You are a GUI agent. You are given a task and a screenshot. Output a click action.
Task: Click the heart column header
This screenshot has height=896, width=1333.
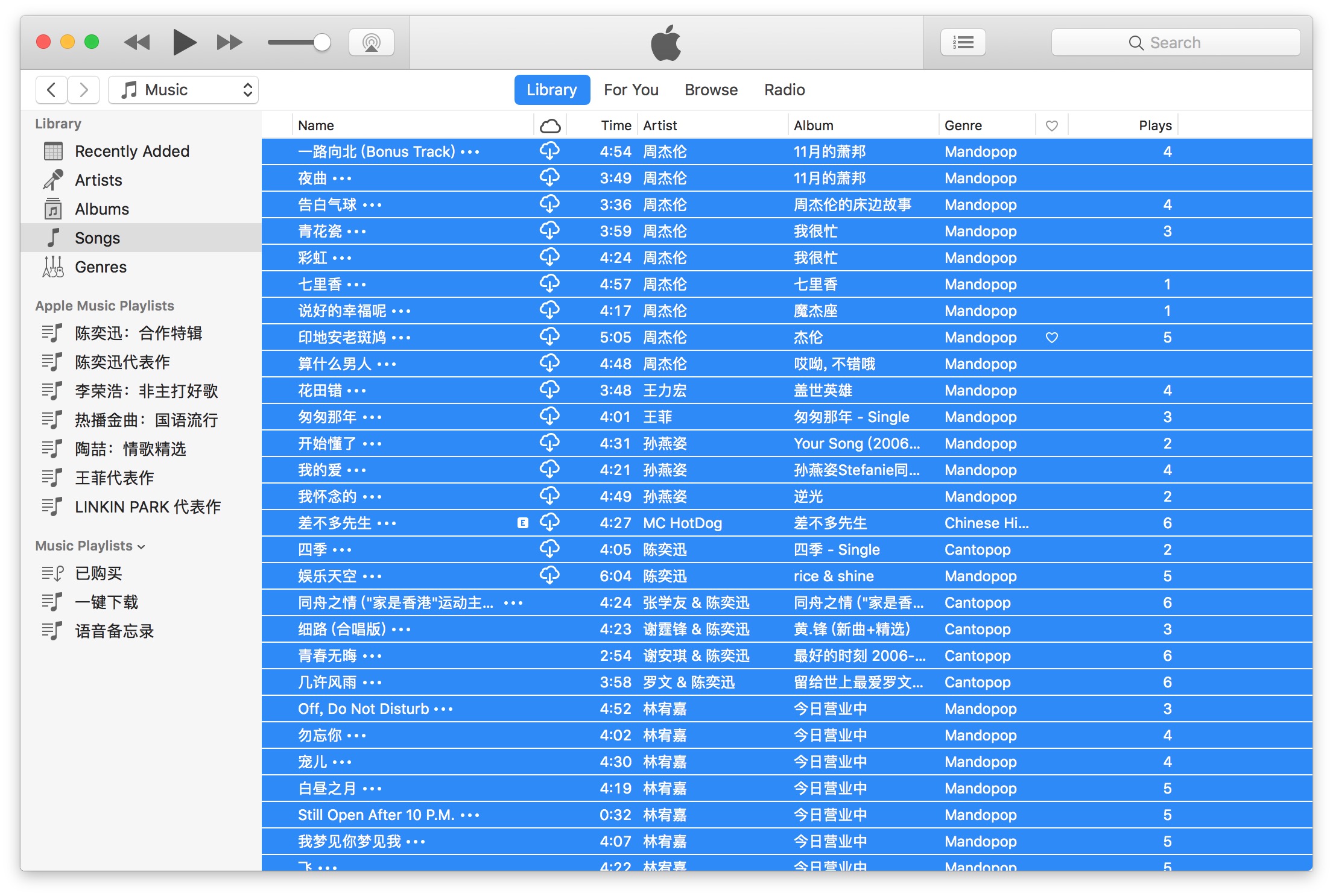pyautogui.click(x=1052, y=125)
